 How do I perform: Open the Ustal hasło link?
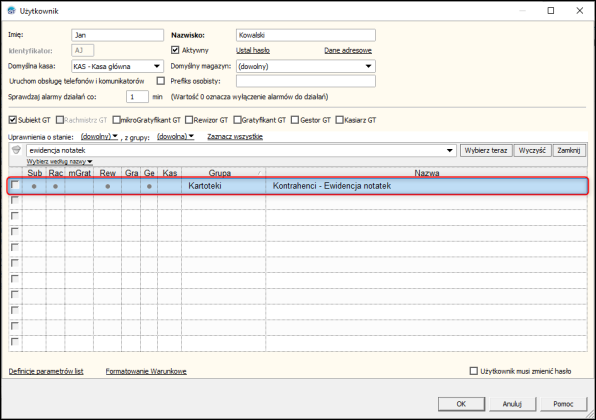click(x=253, y=50)
